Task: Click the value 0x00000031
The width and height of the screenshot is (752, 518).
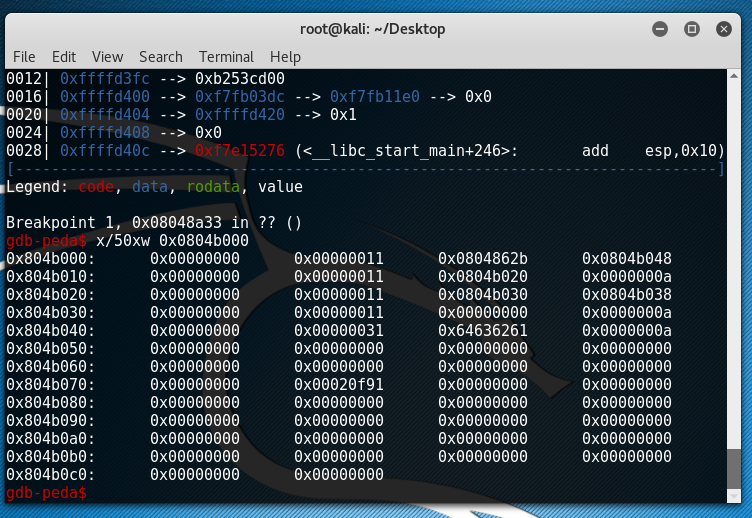Action: point(339,331)
